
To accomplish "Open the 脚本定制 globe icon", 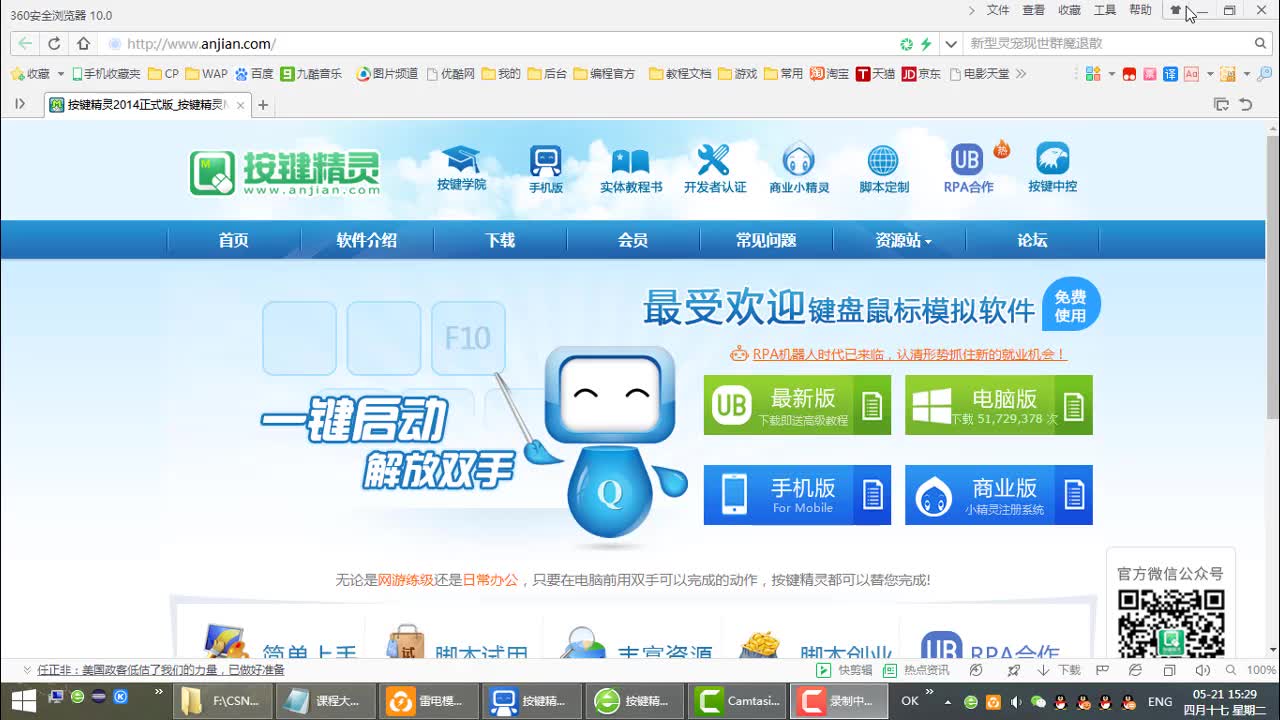I will click(883, 169).
